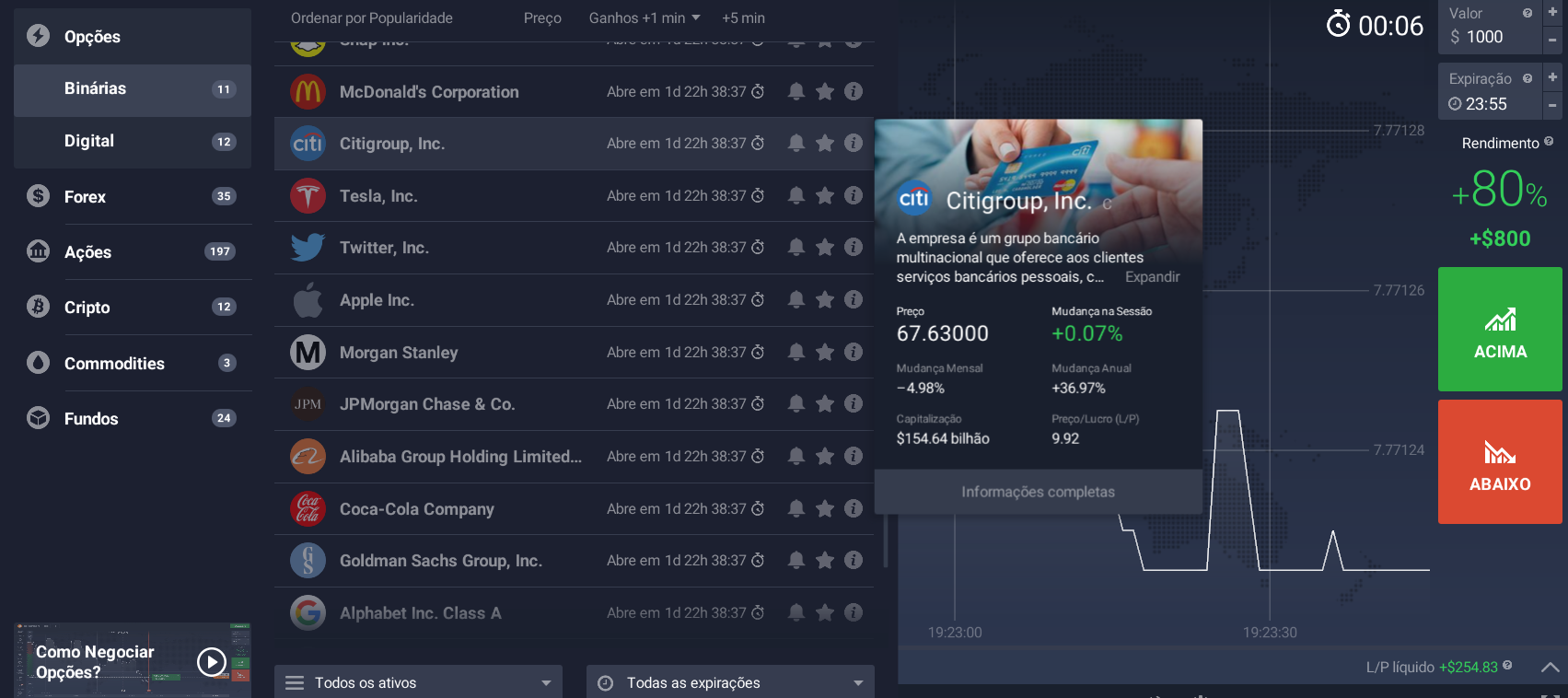Select the Tesla logo icon
The width and height of the screenshot is (1568, 698).
pyautogui.click(x=308, y=196)
